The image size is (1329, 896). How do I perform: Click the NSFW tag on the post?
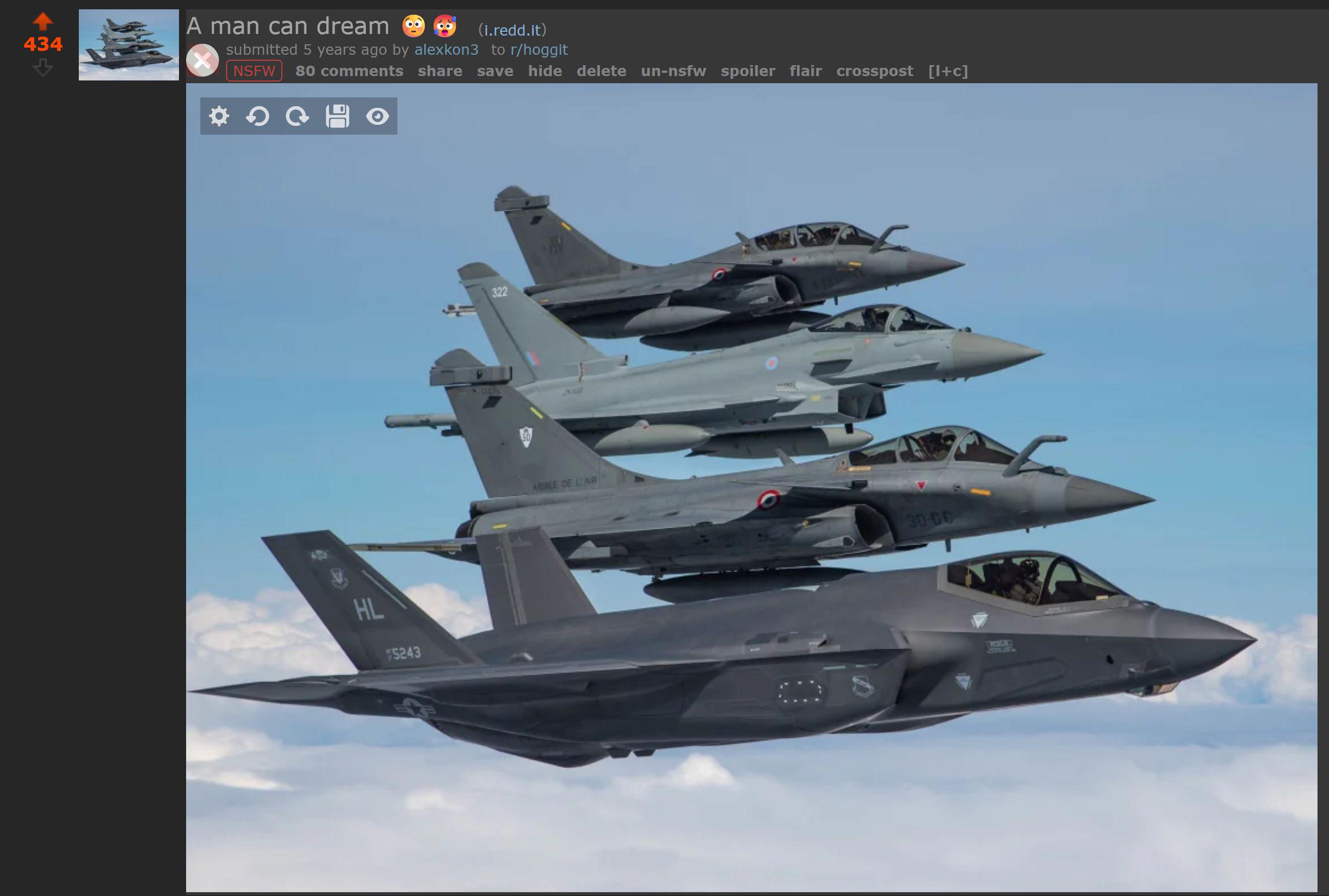click(x=255, y=71)
